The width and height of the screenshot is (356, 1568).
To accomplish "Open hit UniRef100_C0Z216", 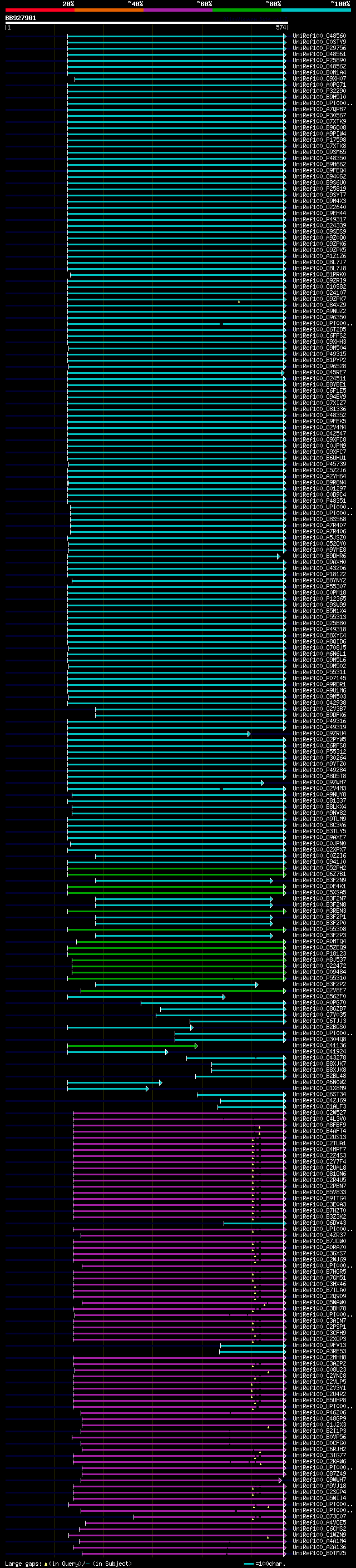I will click(319, 855).
